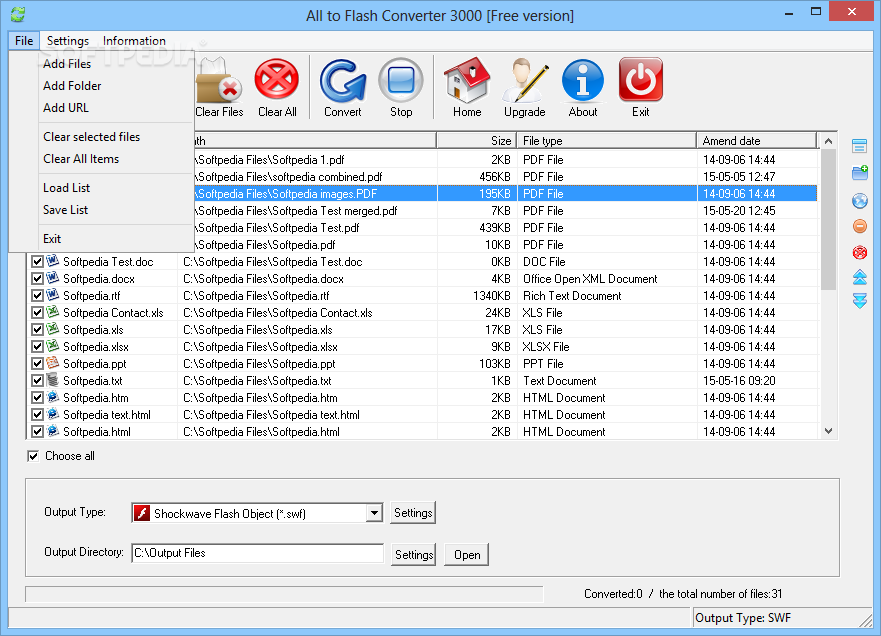The height and width of the screenshot is (636, 881).
Task: Sort by the Size column header
Action: pyautogui.click(x=476, y=140)
